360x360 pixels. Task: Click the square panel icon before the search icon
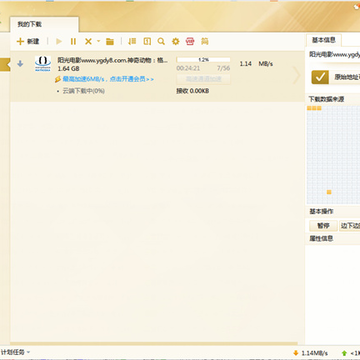click(147, 41)
